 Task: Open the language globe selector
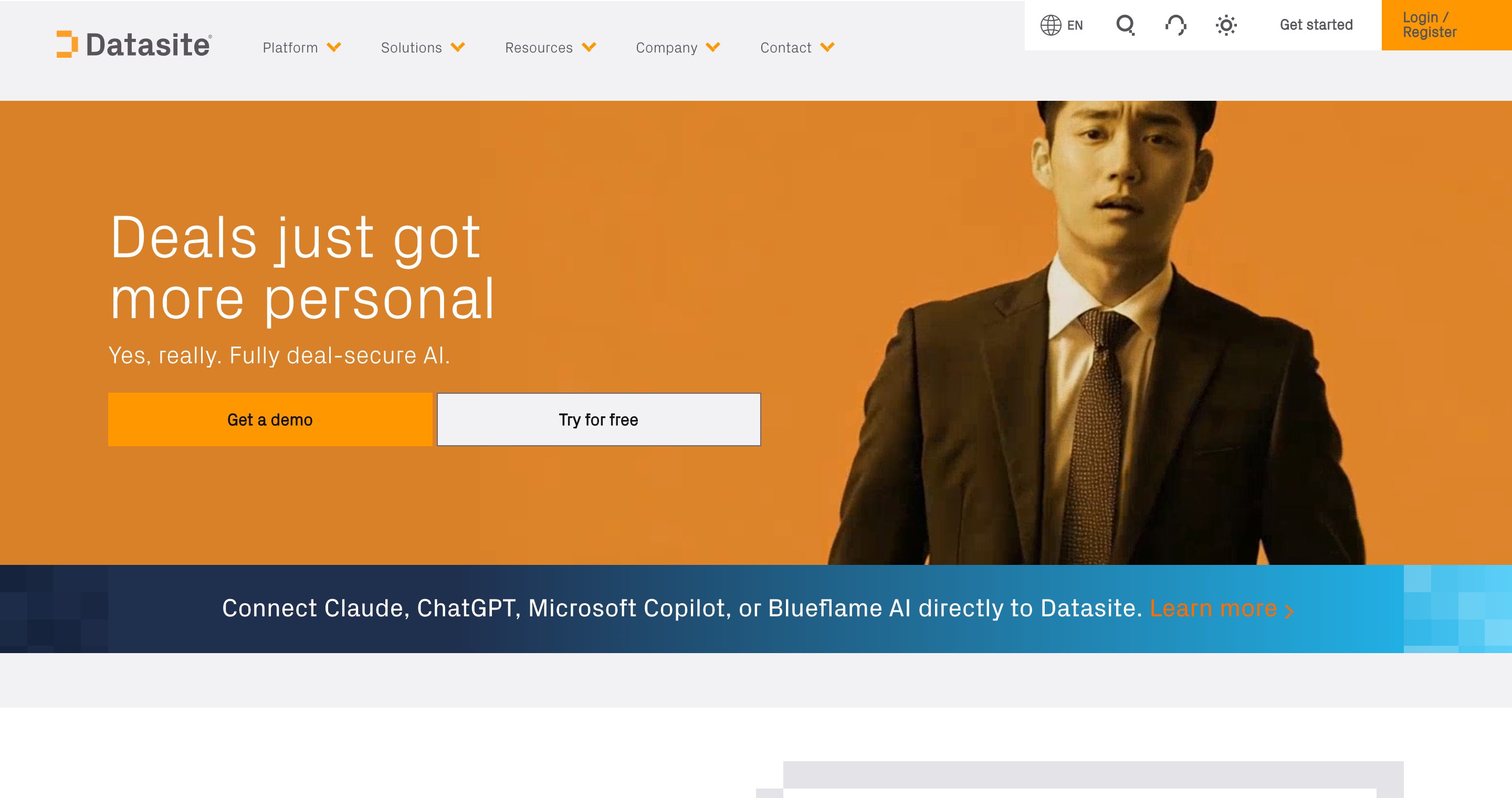coord(1051,25)
